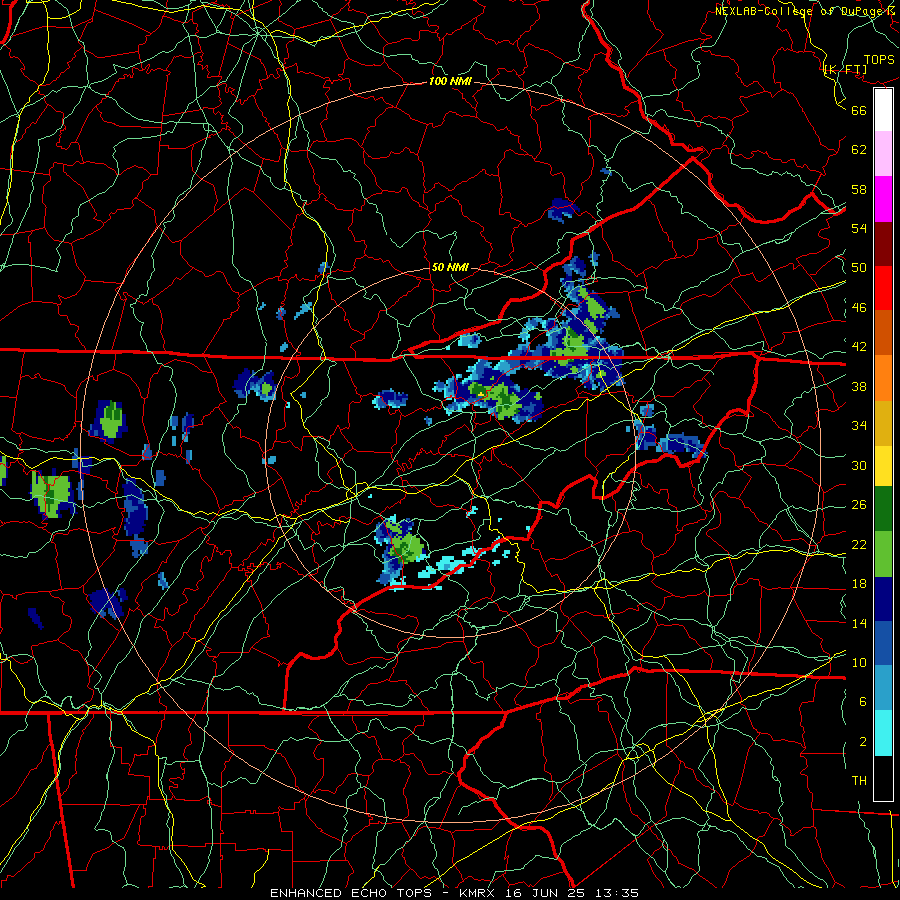Click the legend value "42"
Screen dimensions: 900x900
(x=859, y=347)
